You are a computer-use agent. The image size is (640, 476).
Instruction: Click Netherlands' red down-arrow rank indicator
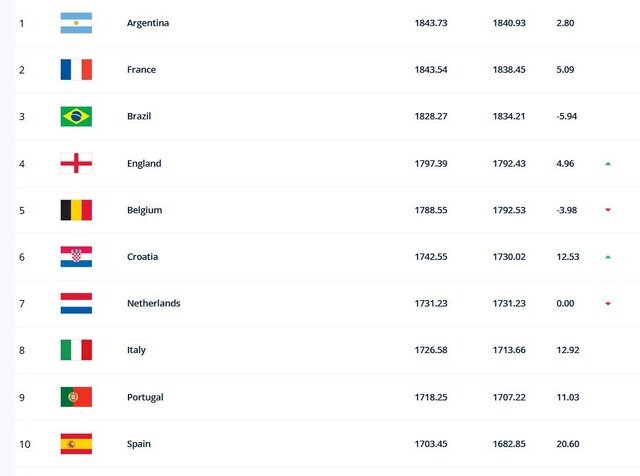[607, 304]
